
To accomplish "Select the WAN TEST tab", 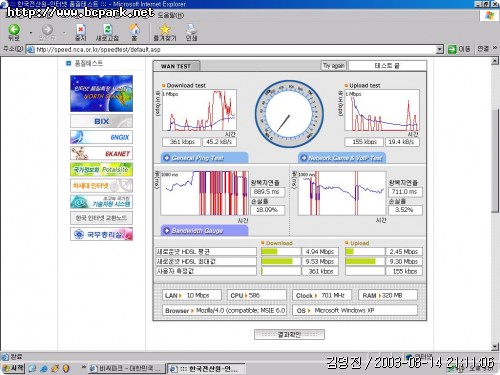I will (176, 66).
